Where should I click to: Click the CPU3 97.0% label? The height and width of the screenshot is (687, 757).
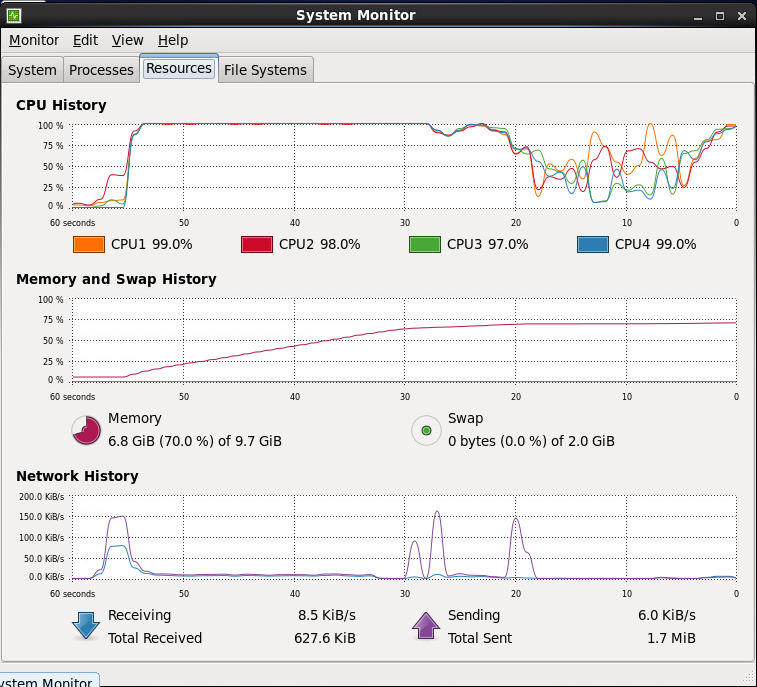488,244
